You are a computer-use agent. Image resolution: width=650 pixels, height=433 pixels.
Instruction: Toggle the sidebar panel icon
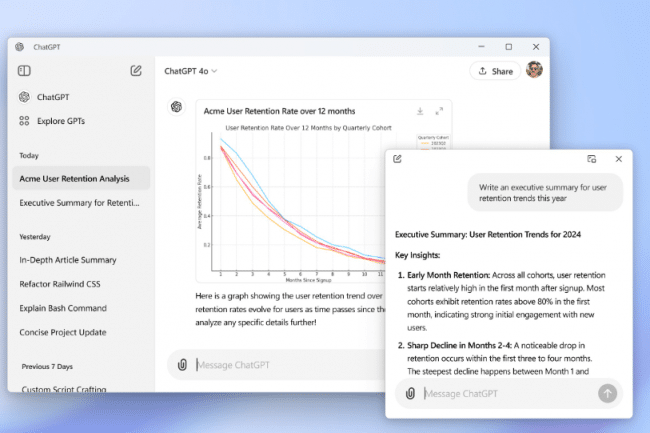[x=24, y=71]
